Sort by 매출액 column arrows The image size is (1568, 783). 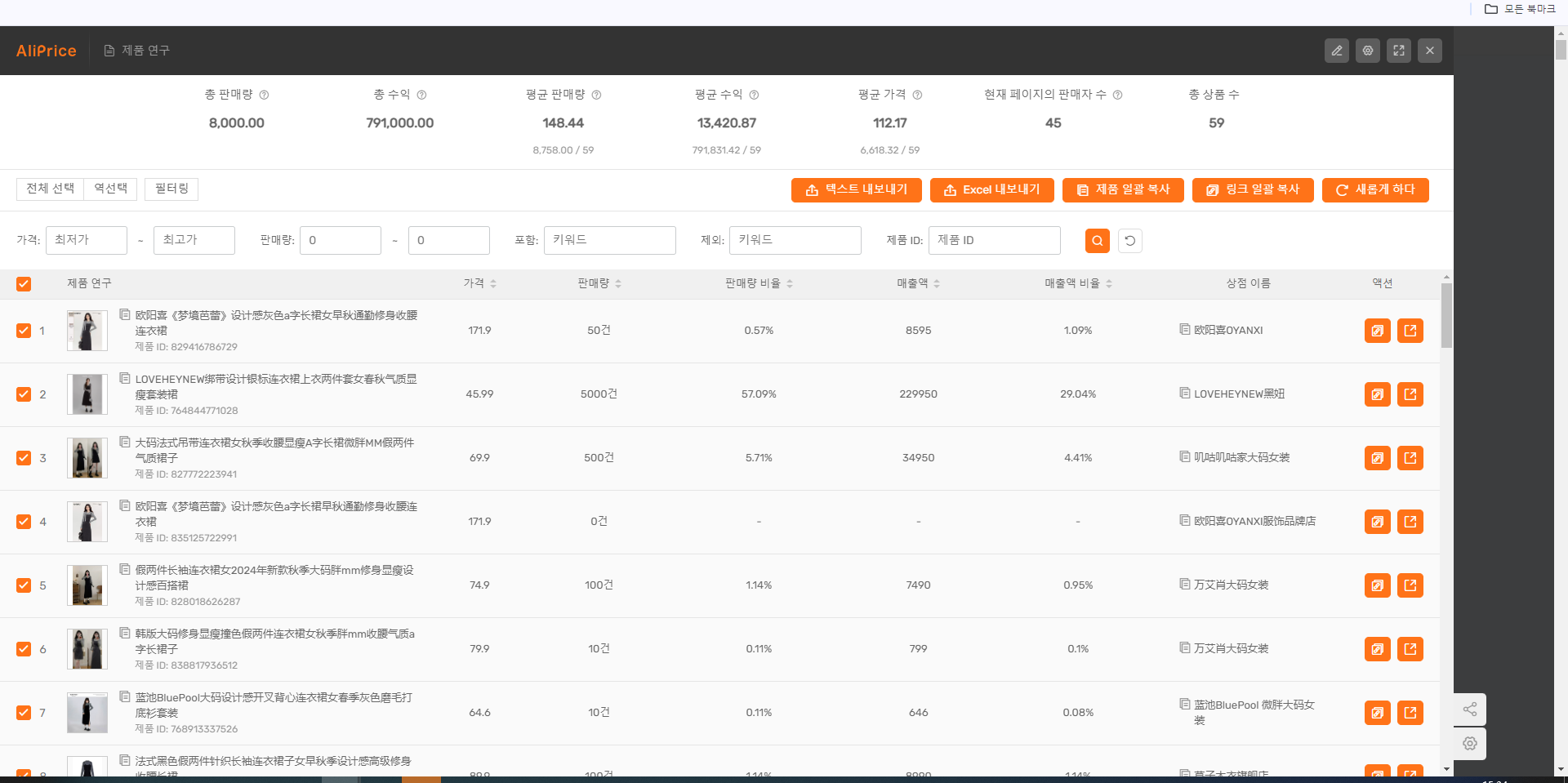tap(937, 284)
